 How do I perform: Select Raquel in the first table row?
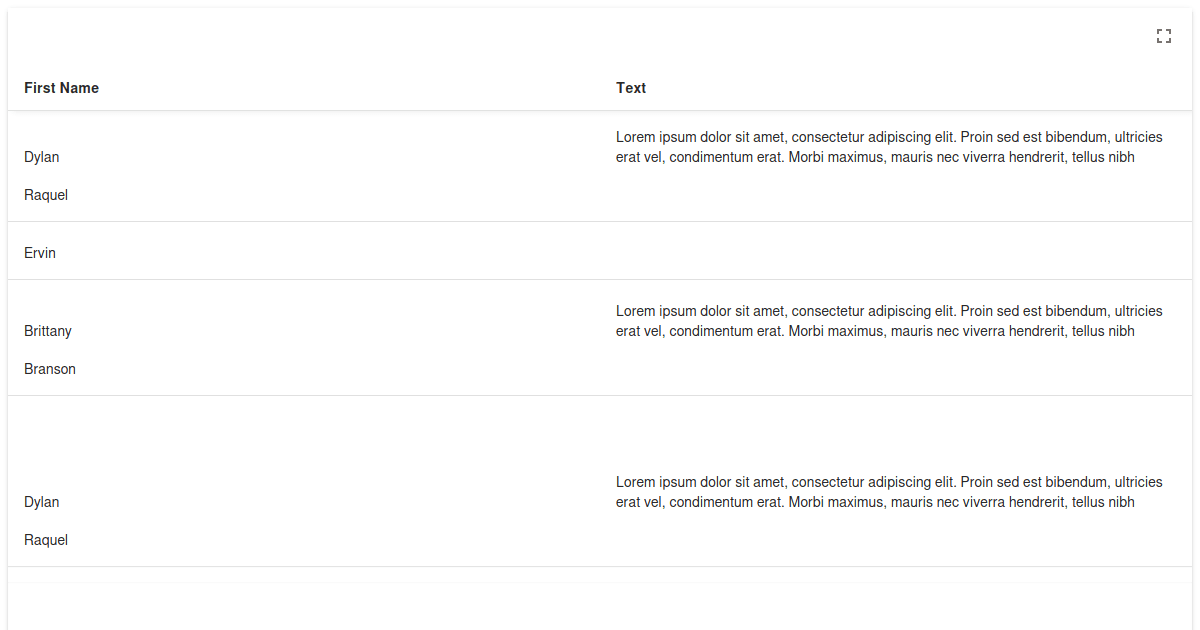(46, 195)
